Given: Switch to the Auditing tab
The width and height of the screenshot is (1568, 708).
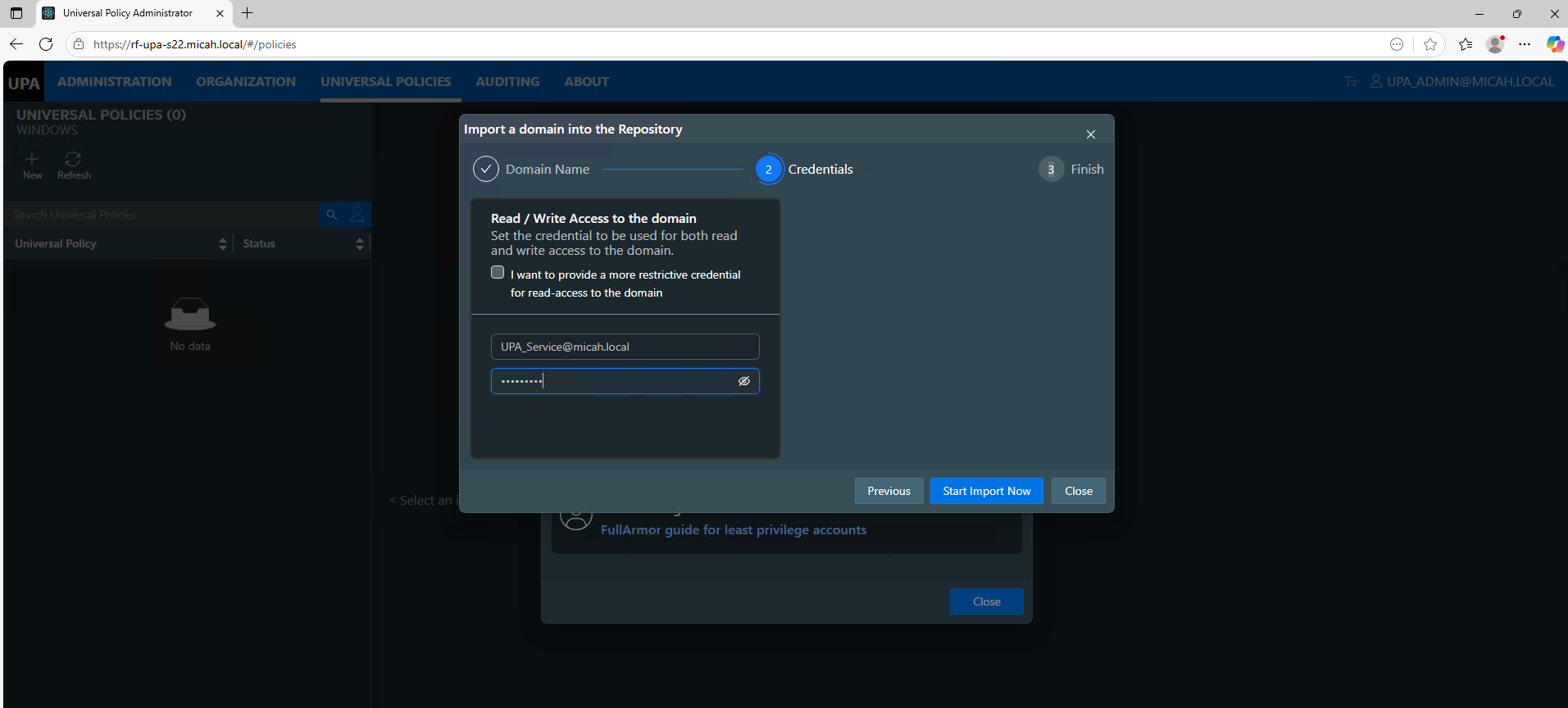Looking at the screenshot, I should pyautogui.click(x=507, y=82).
